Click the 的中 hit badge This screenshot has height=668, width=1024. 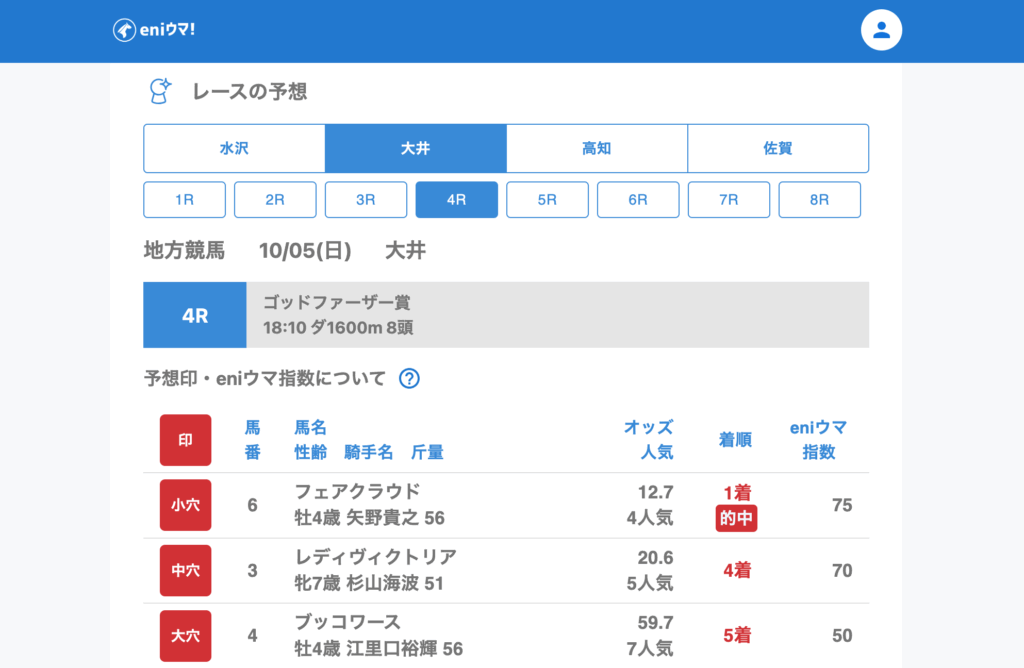click(736, 519)
